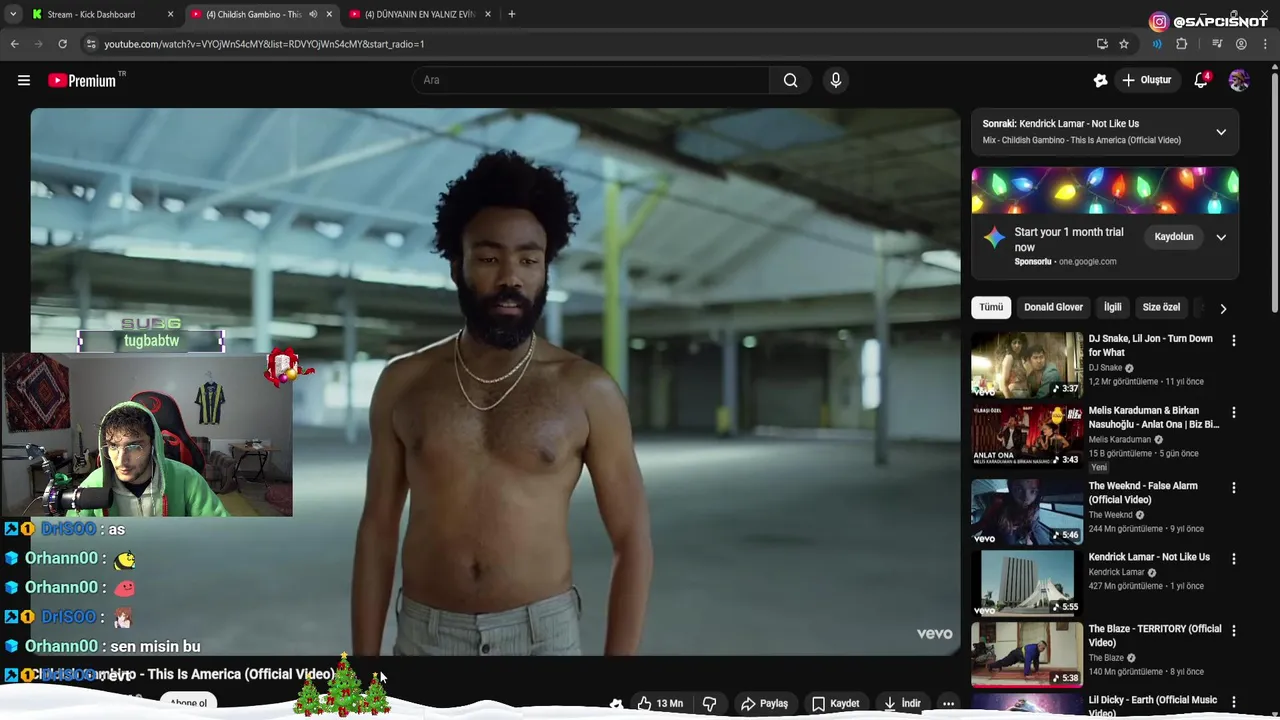The height and width of the screenshot is (720, 1280).
Task: Click Kaydolun on the Google One ad
Action: tap(1174, 237)
